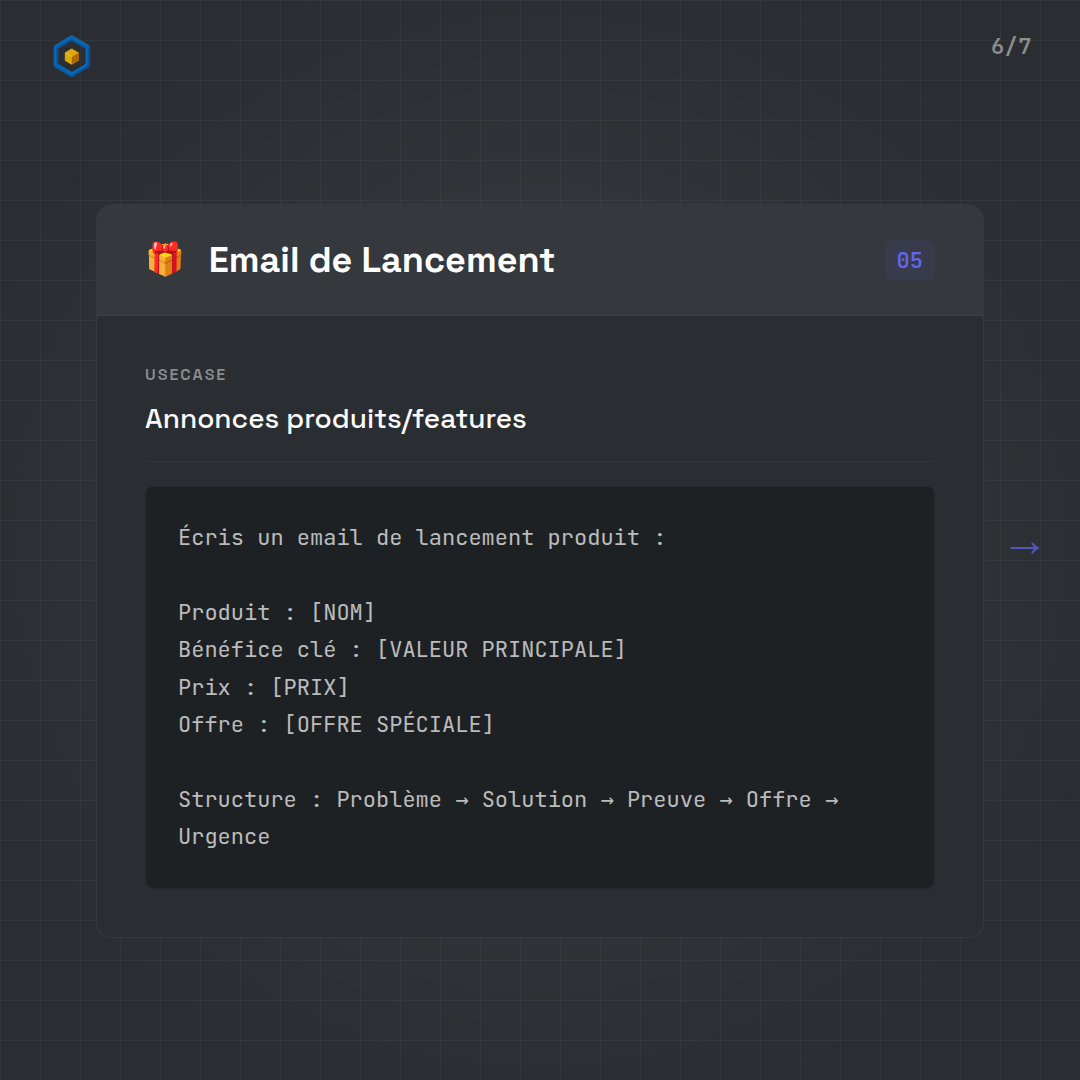The width and height of the screenshot is (1080, 1080).
Task: Click the 6/7 page counter
Action: pyautogui.click(x=1010, y=47)
